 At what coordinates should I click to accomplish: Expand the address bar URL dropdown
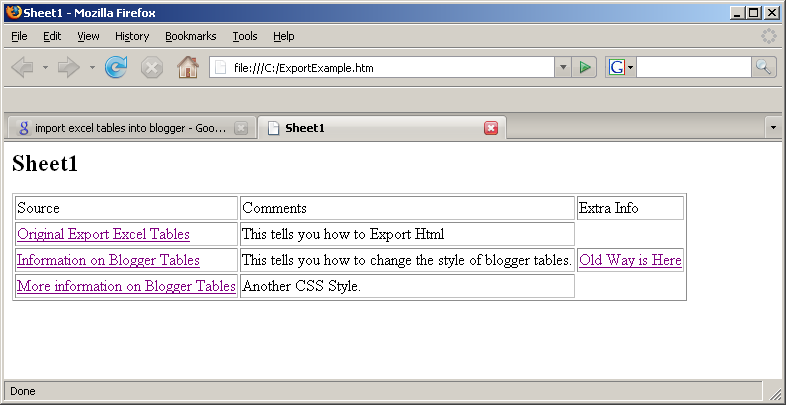563,67
